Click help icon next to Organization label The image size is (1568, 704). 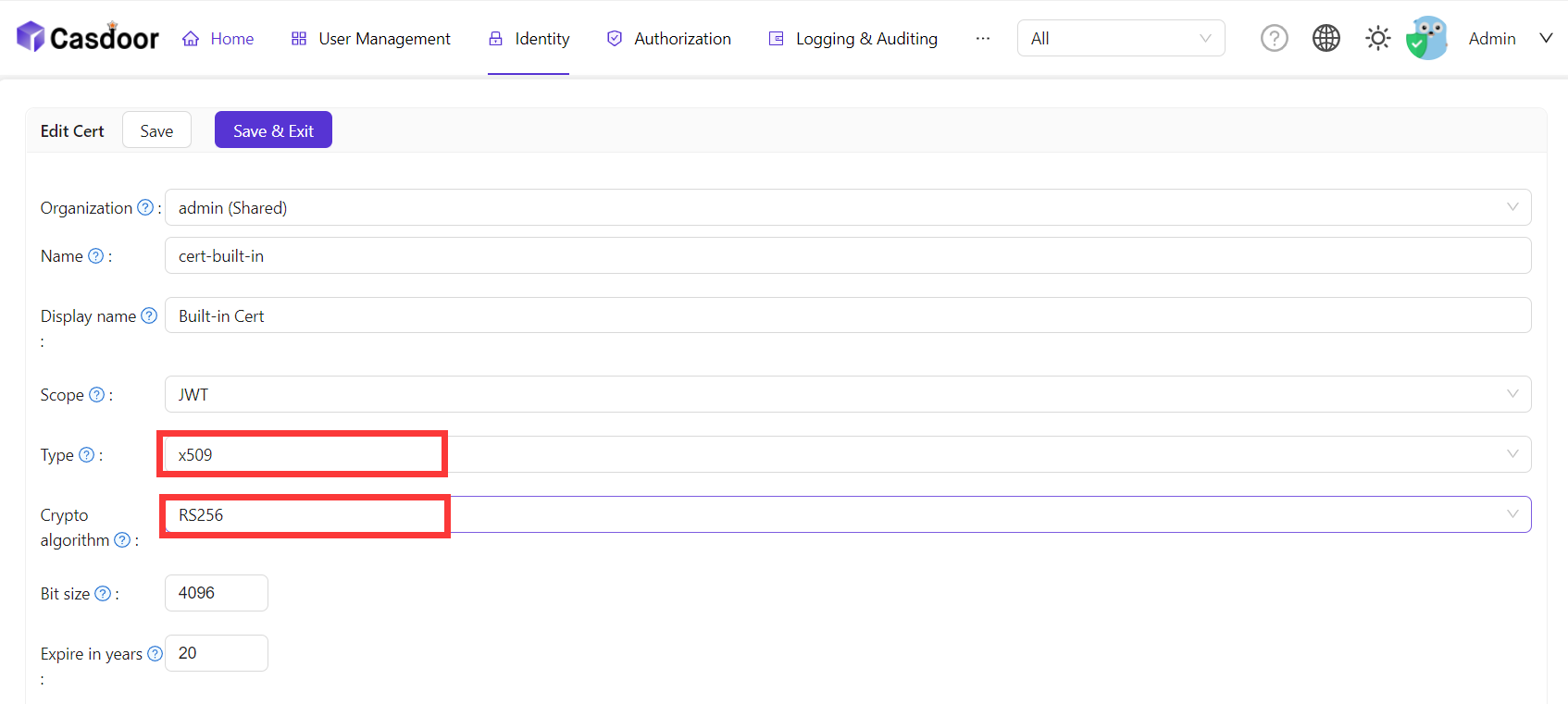point(145,208)
